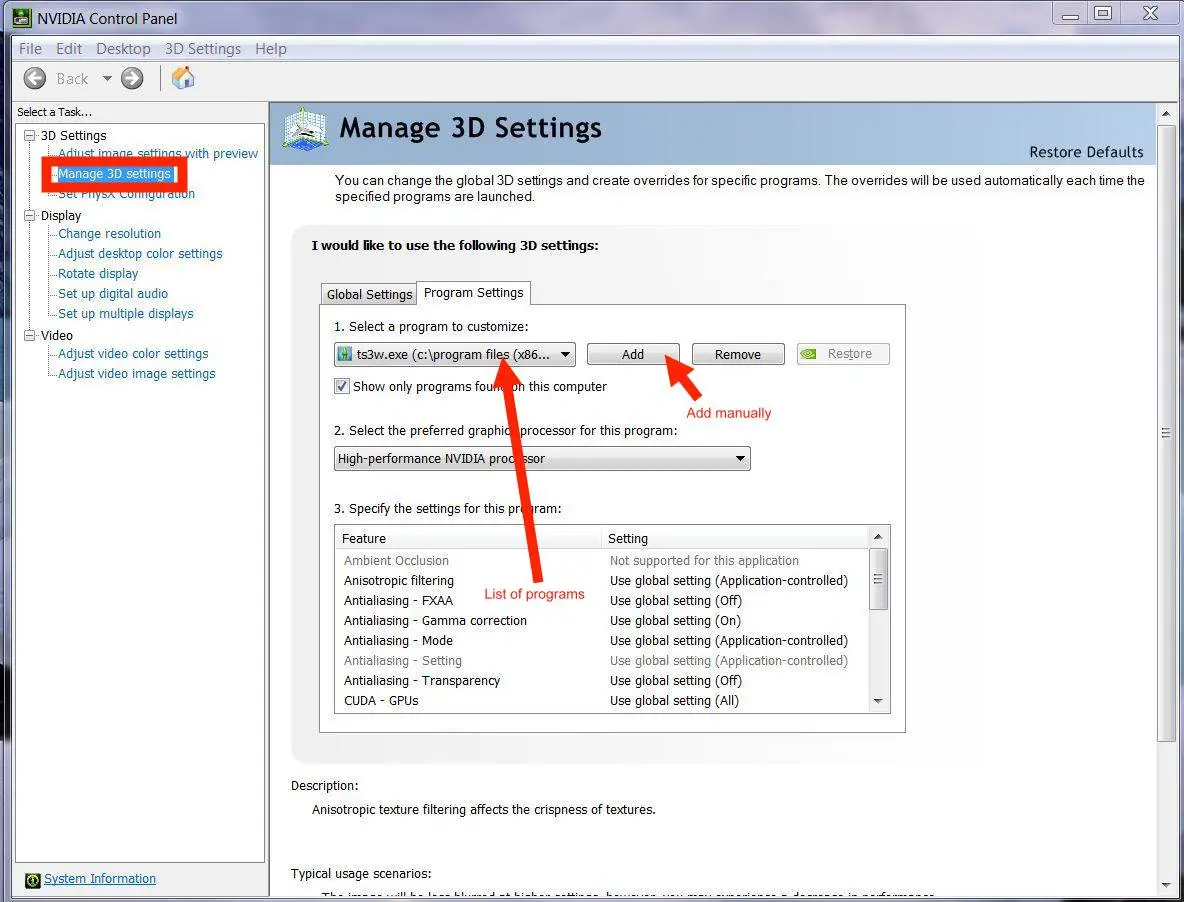Open the System Information link

point(100,879)
